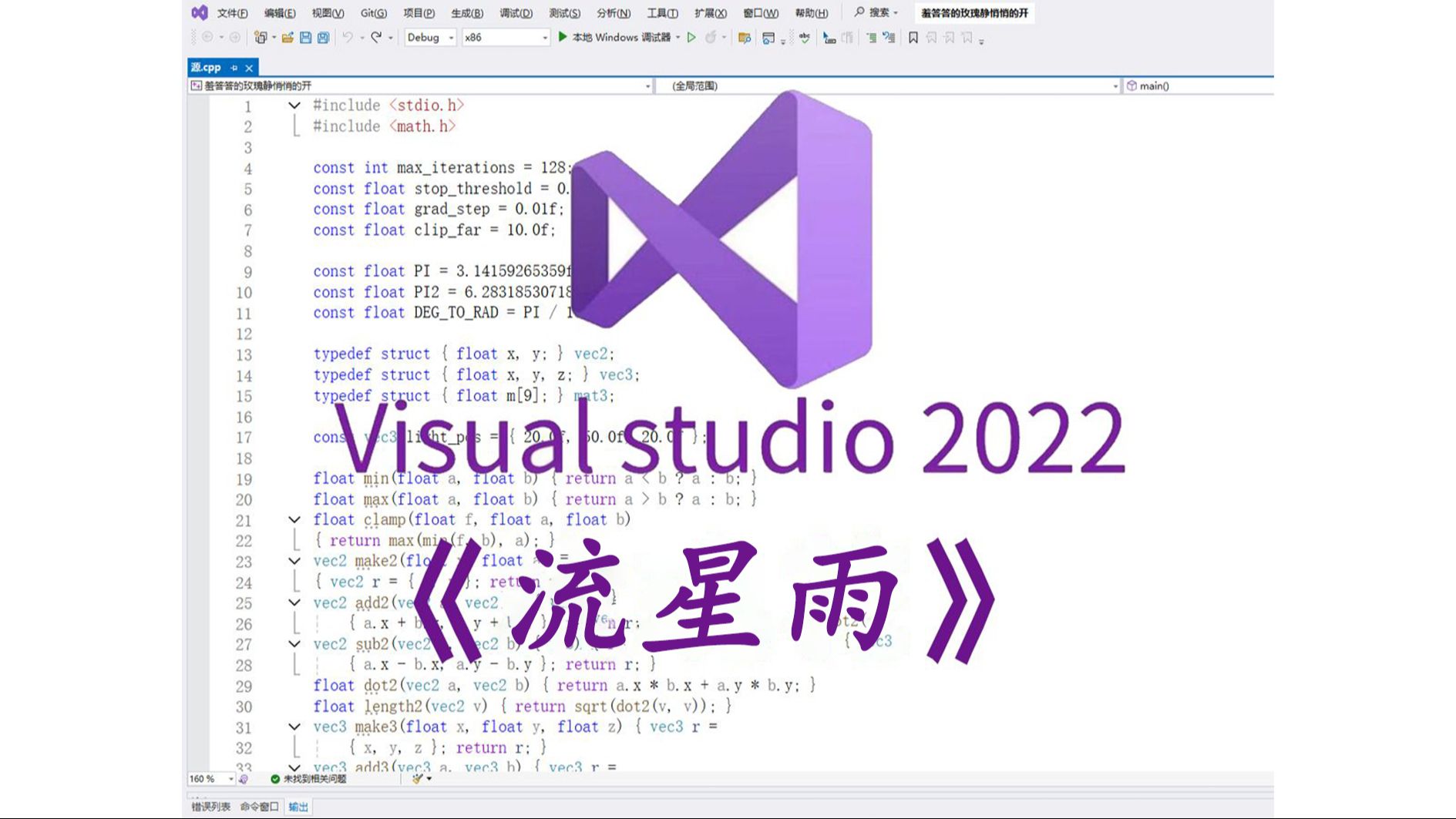1456x819 pixels.
Task: Click the decrease indent icon
Action: pyautogui.click(x=889, y=38)
